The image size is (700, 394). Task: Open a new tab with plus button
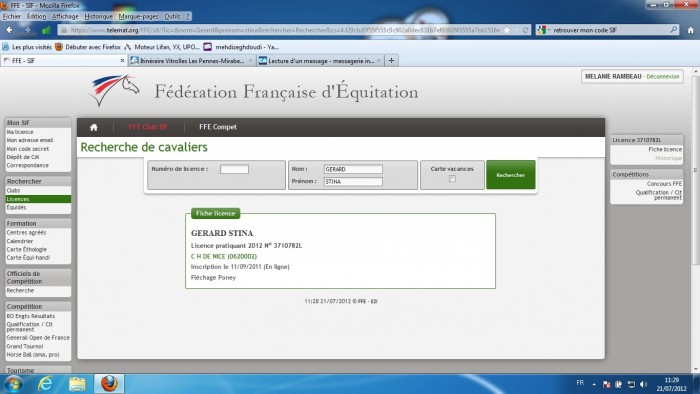coord(392,60)
